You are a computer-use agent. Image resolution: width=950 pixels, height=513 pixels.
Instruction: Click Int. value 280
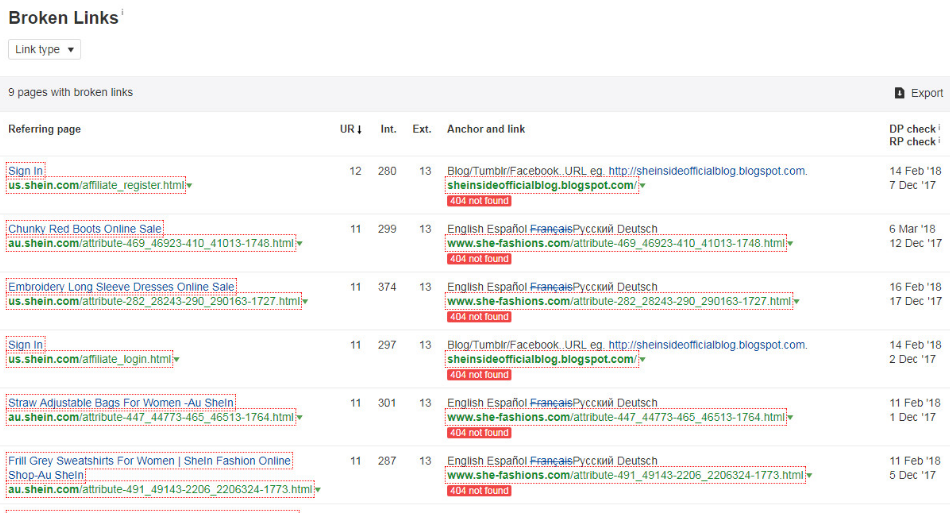point(387,171)
